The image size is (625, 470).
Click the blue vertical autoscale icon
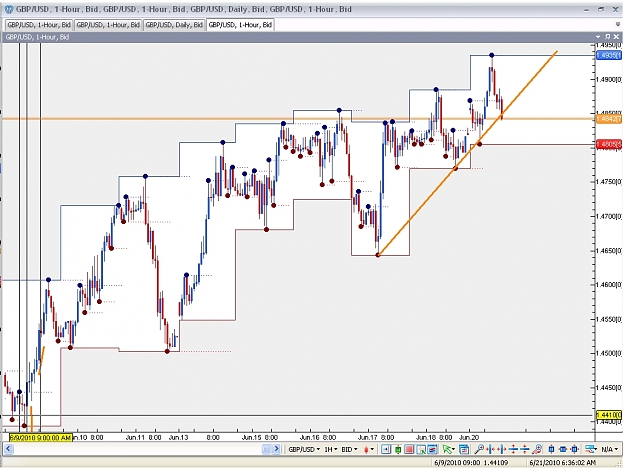pos(551,449)
